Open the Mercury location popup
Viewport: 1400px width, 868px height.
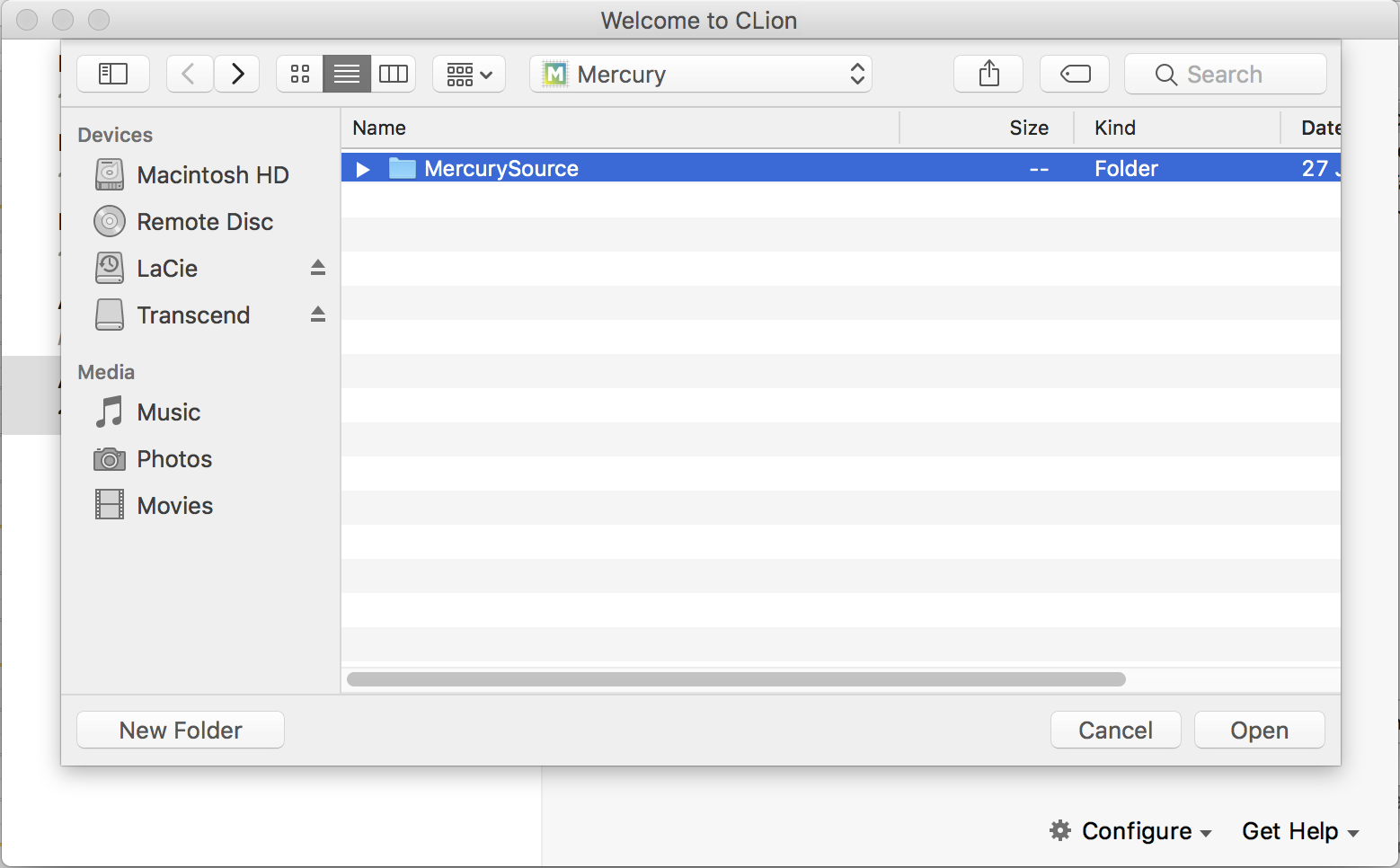click(701, 74)
